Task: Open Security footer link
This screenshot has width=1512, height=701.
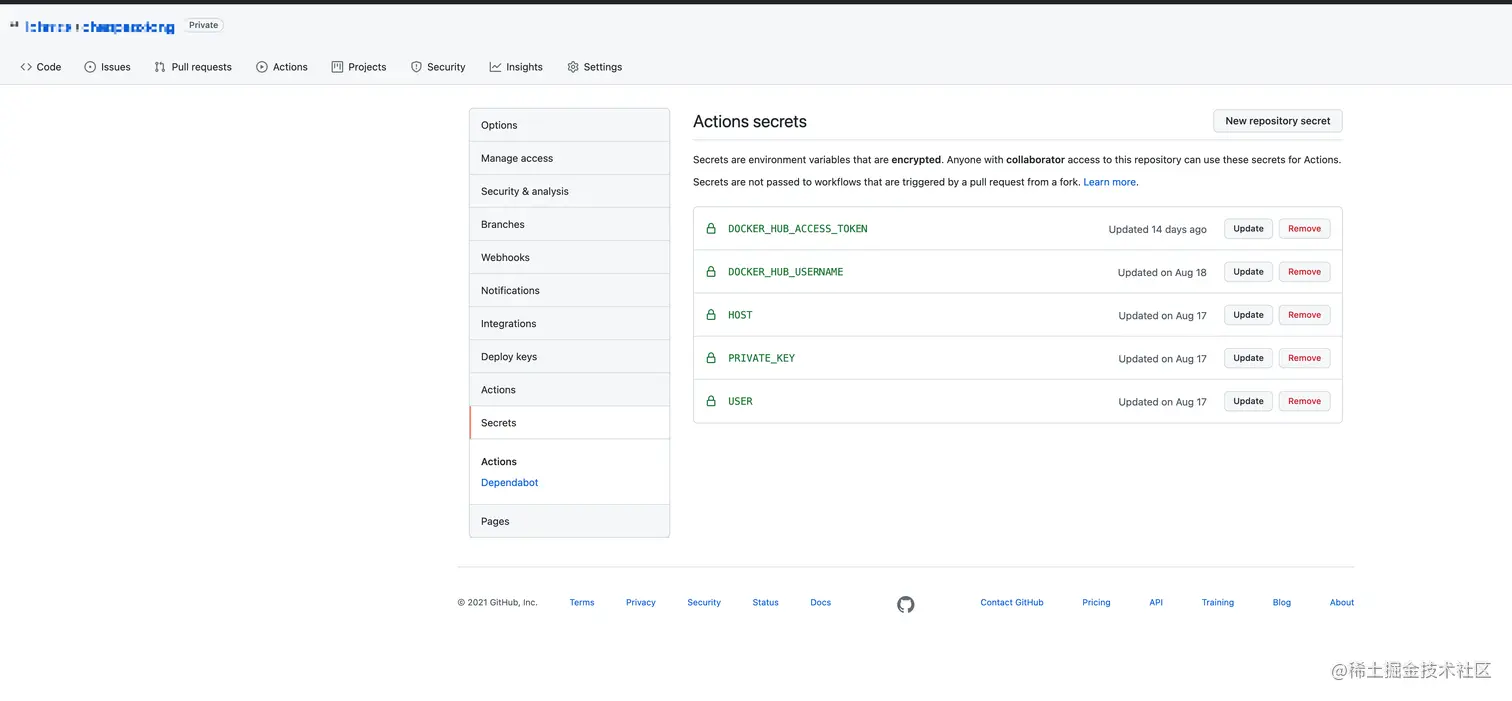Action: coord(704,602)
